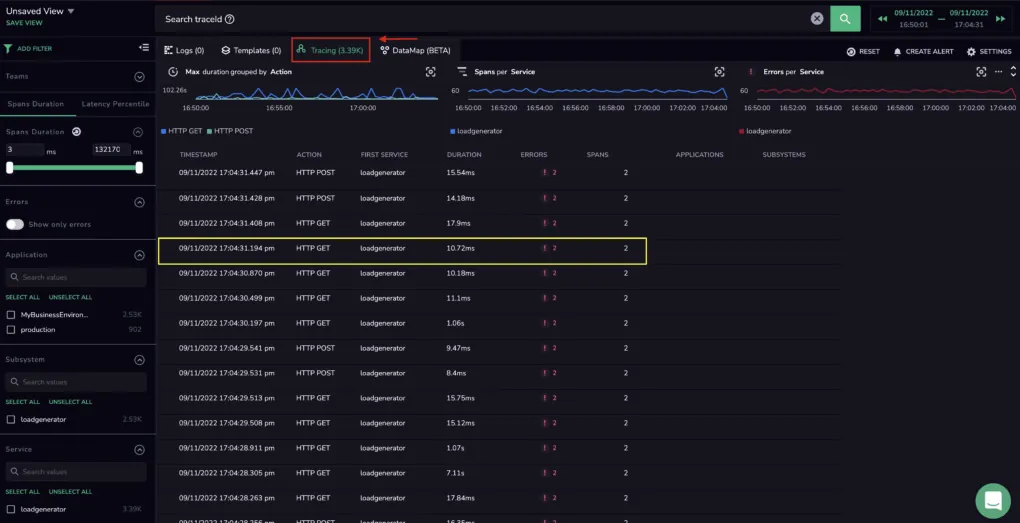Click the collapse filter panel icon
This screenshot has width=1020, height=523.
[144, 47]
